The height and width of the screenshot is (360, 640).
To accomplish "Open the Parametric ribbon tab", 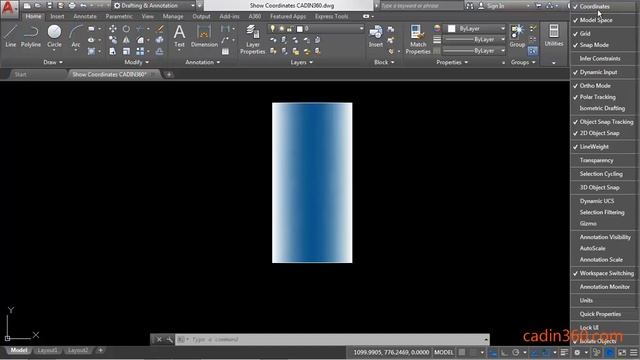I will coord(119,16).
